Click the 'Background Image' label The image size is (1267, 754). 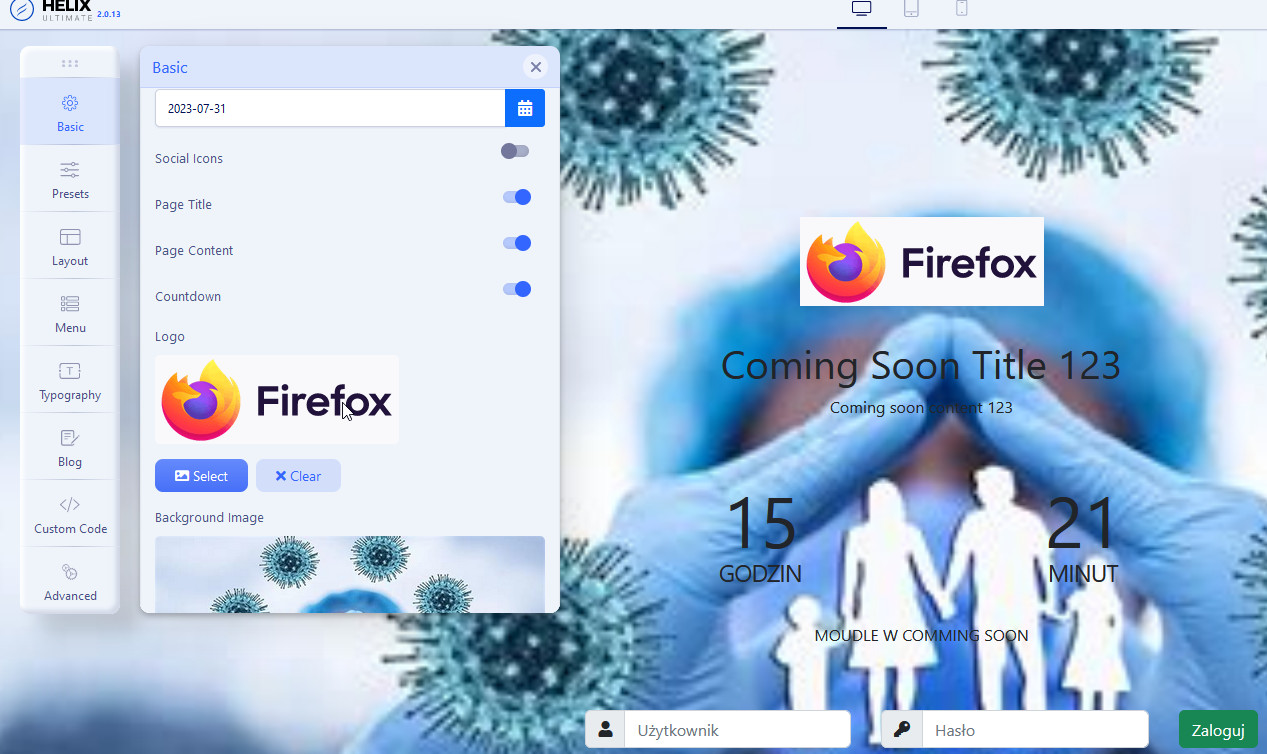[209, 517]
